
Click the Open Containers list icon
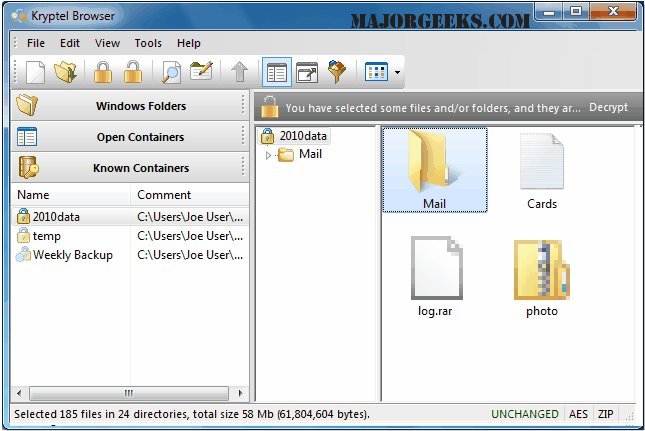coord(27,137)
